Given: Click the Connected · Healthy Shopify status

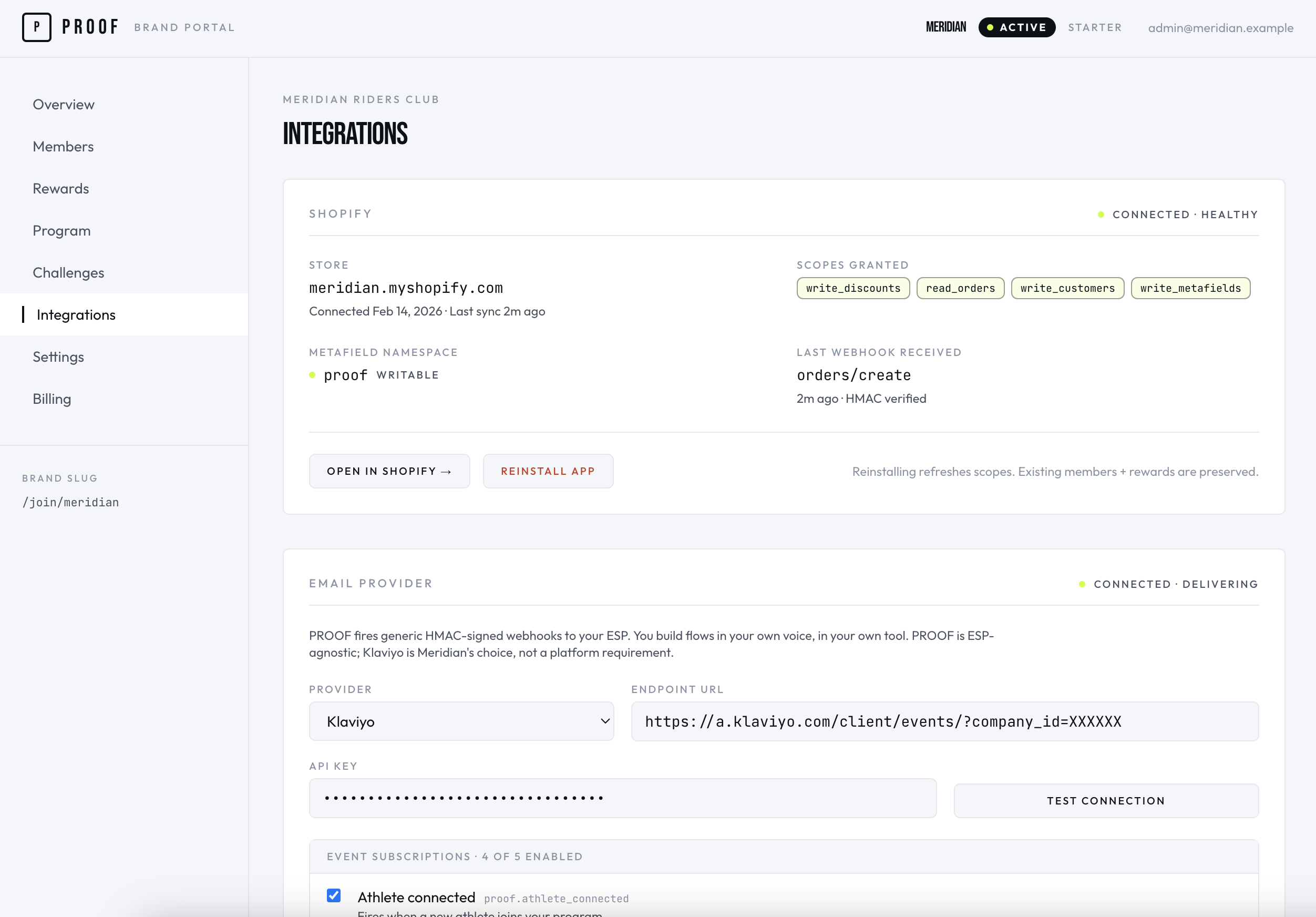Looking at the screenshot, I should click(x=1178, y=215).
